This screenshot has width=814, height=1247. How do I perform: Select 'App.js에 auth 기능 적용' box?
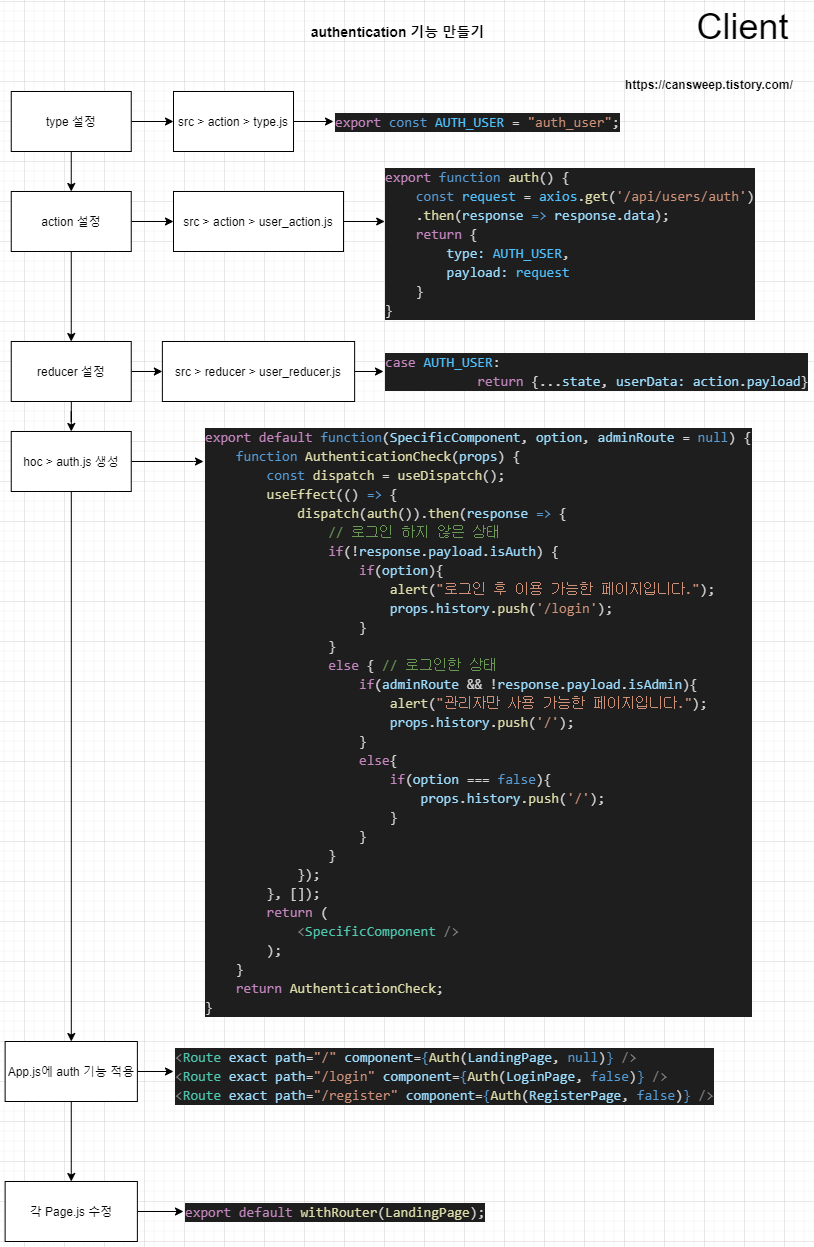[71, 1071]
